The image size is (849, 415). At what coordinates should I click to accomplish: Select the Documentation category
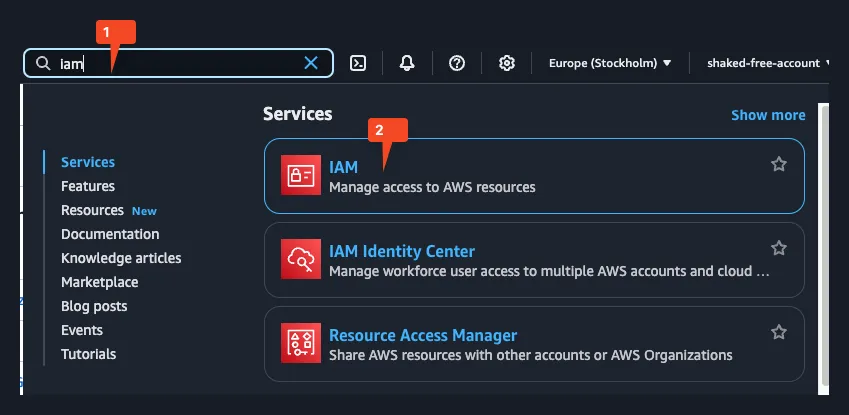[110, 234]
